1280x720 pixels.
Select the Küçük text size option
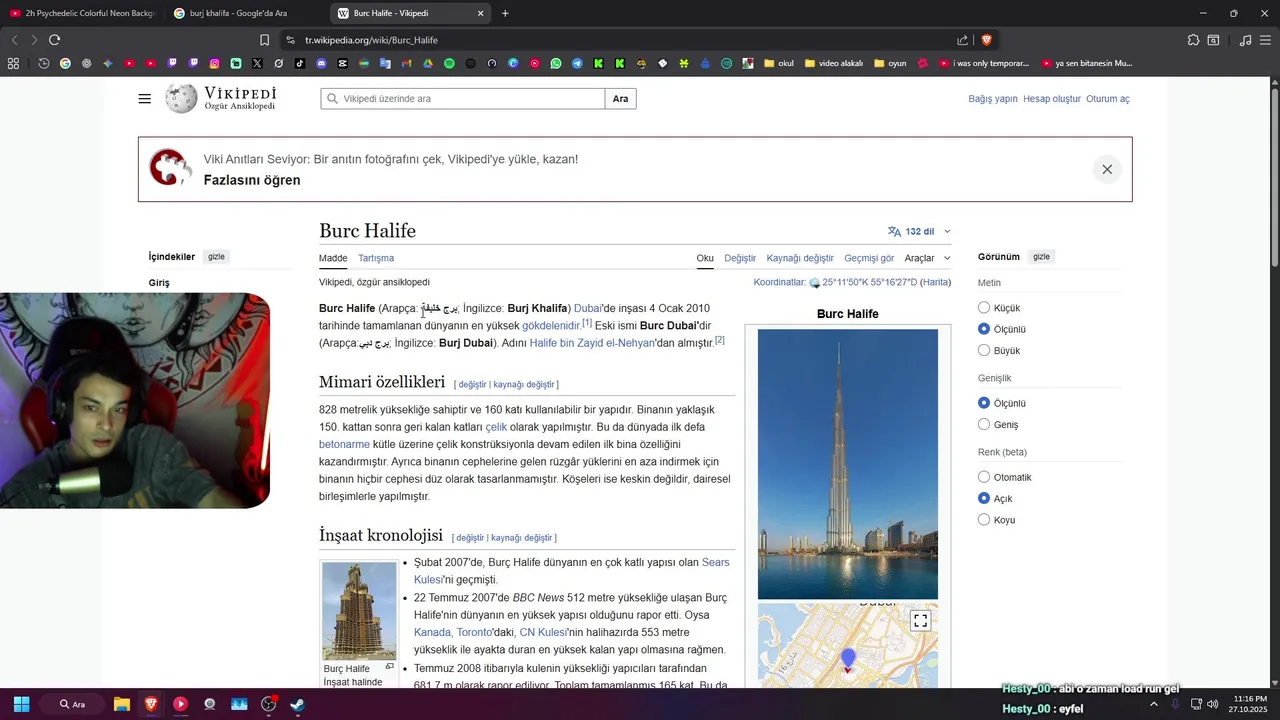[984, 308]
